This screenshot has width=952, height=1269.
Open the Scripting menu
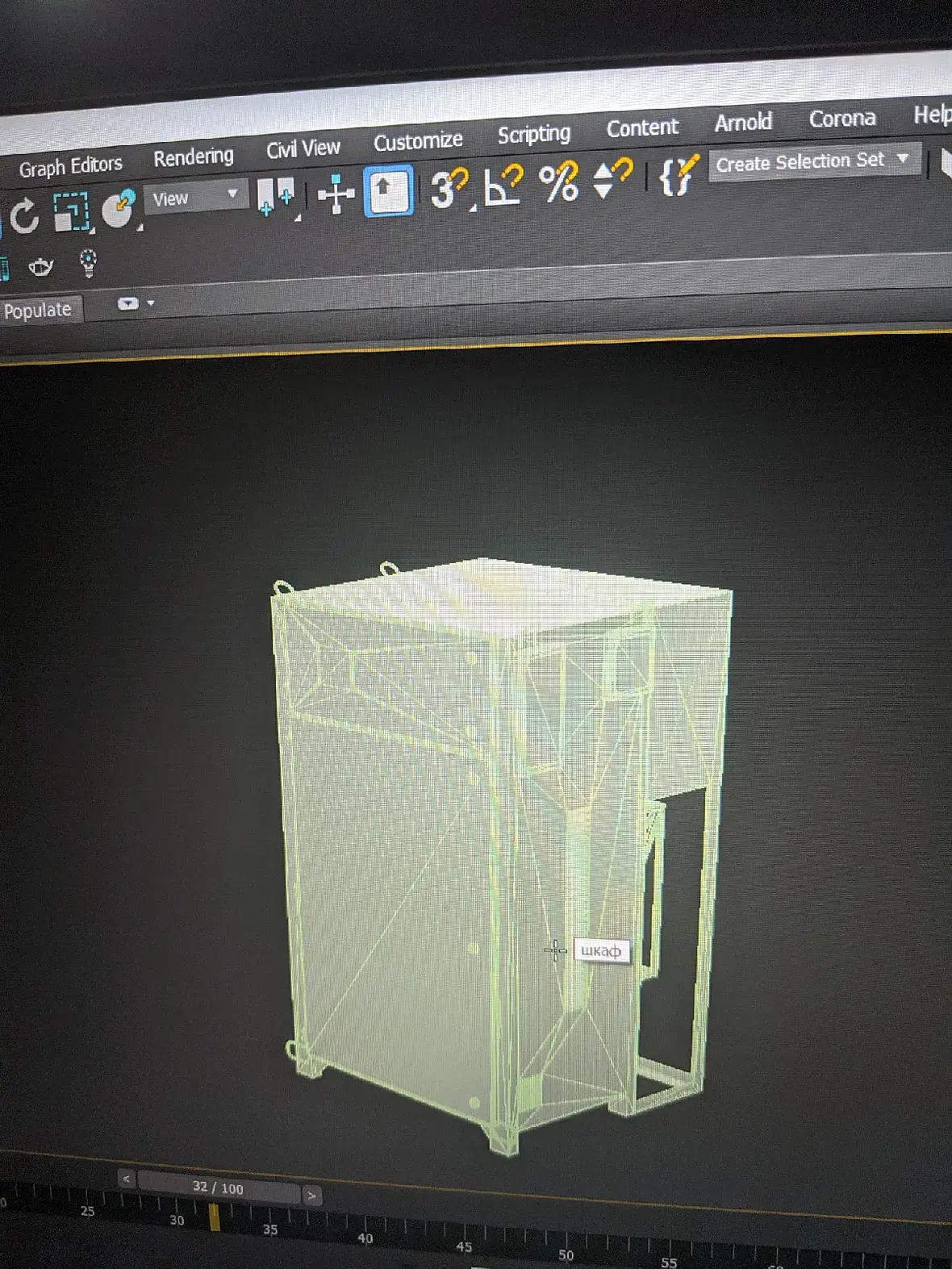click(534, 135)
